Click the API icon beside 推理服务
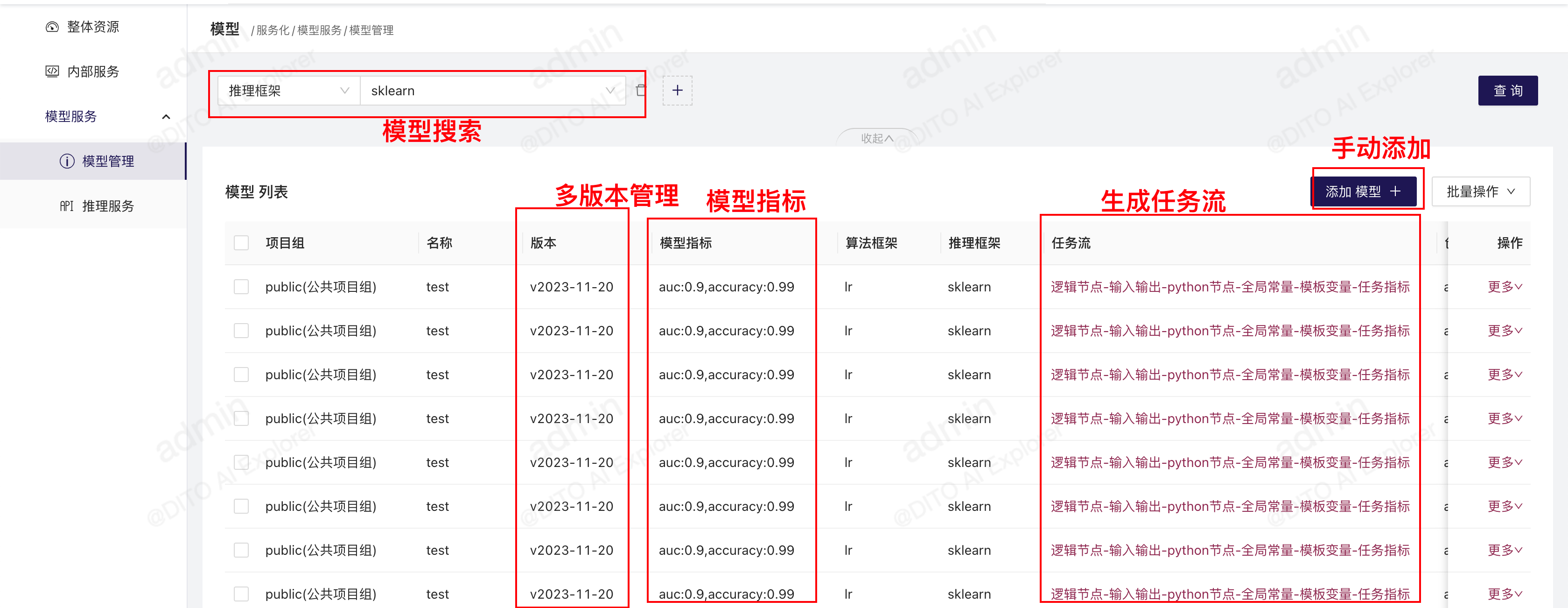The height and width of the screenshot is (608, 1568). pos(66,206)
